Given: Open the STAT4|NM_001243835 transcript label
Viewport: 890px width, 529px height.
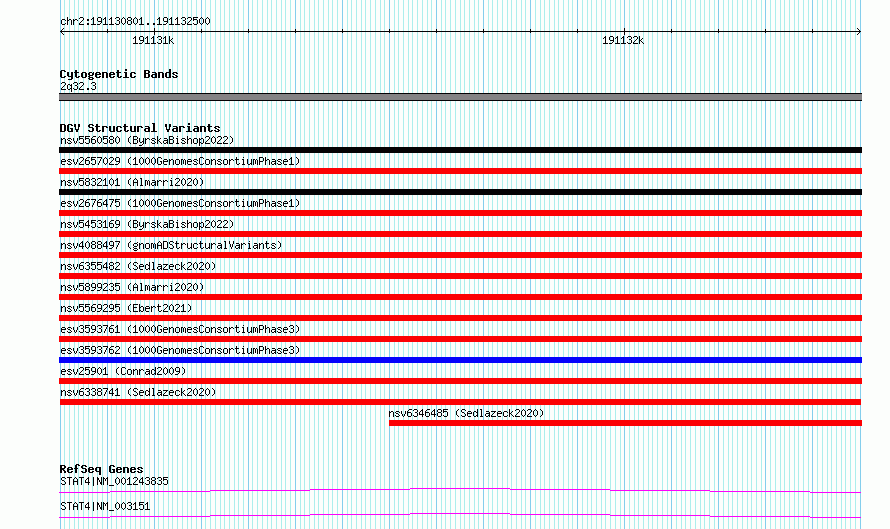Looking at the screenshot, I should click(114, 481).
